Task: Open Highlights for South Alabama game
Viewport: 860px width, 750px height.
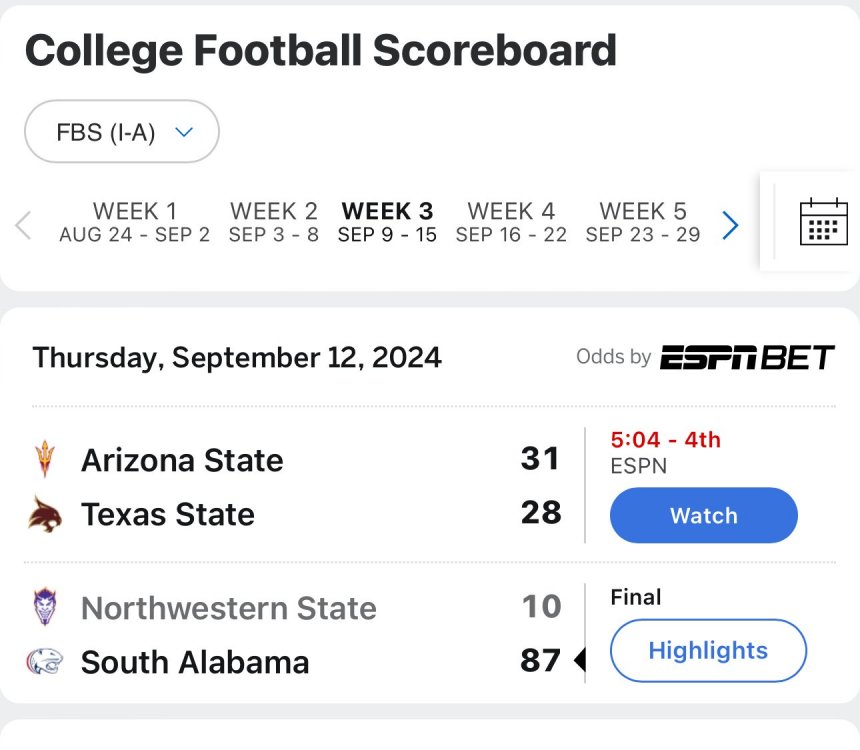Action: (708, 651)
